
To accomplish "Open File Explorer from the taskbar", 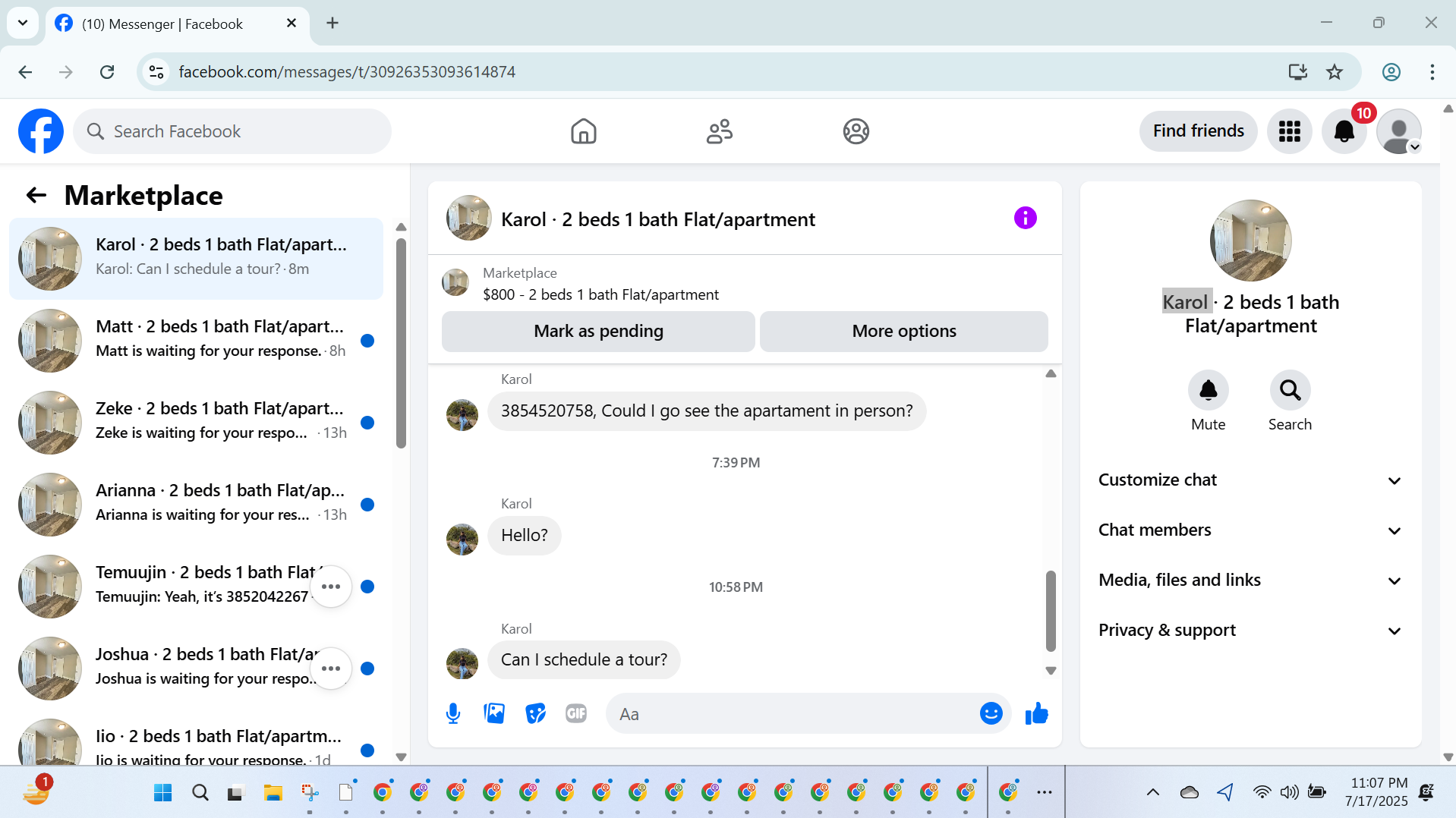I will tap(273, 793).
